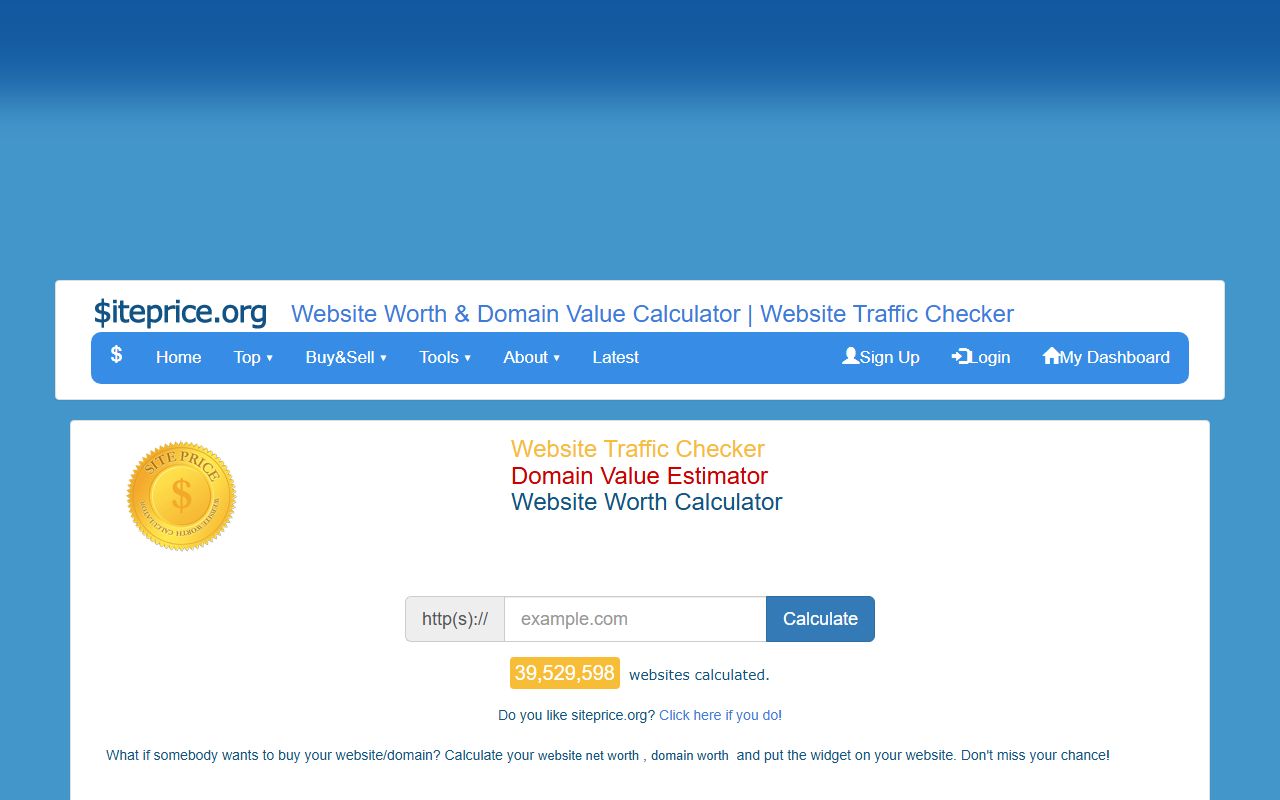
Task: Click the 39,529,598 counter badge
Action: point(565,673)
